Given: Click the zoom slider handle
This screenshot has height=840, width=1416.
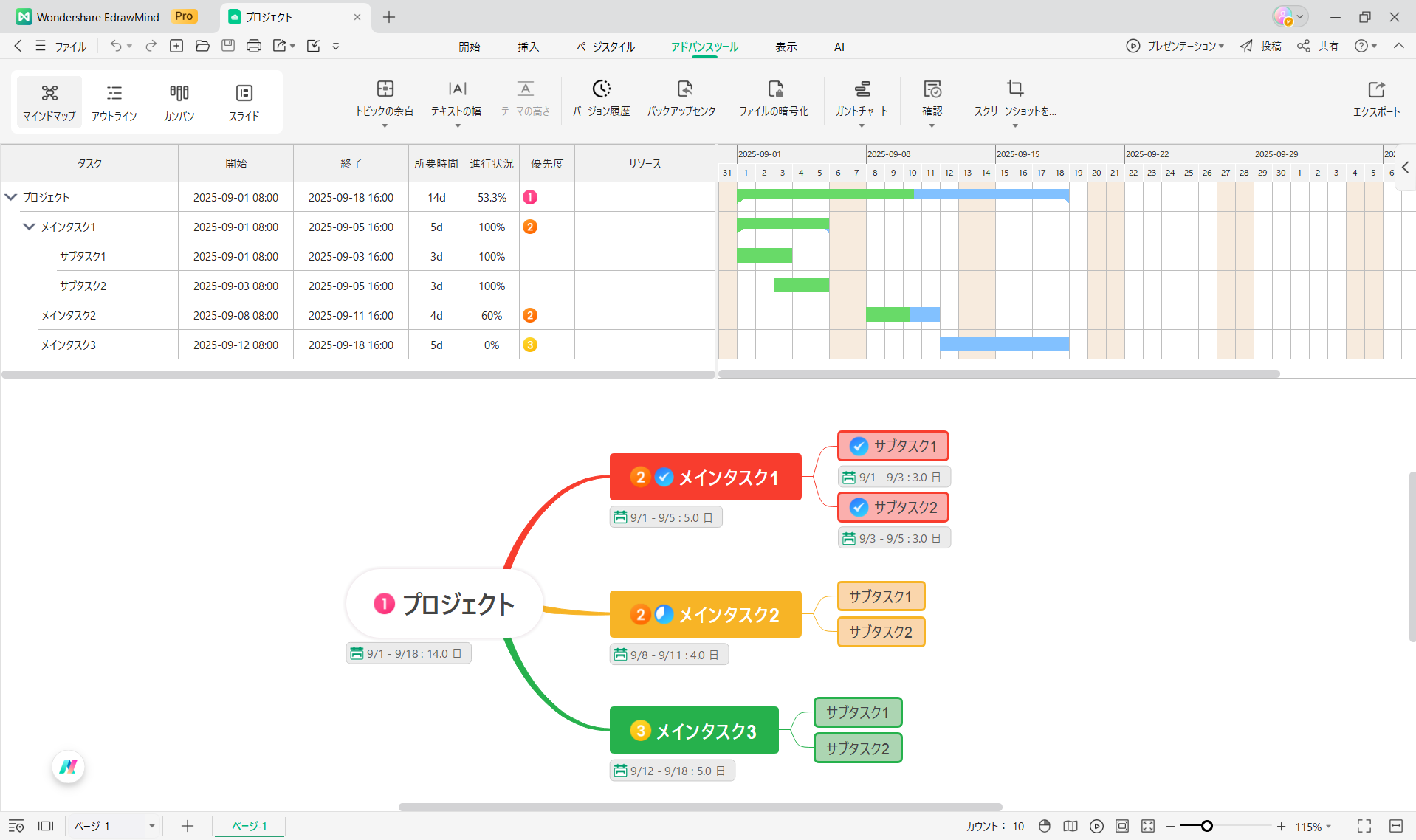Looking at the screenshot, I should coord(1206,826).
